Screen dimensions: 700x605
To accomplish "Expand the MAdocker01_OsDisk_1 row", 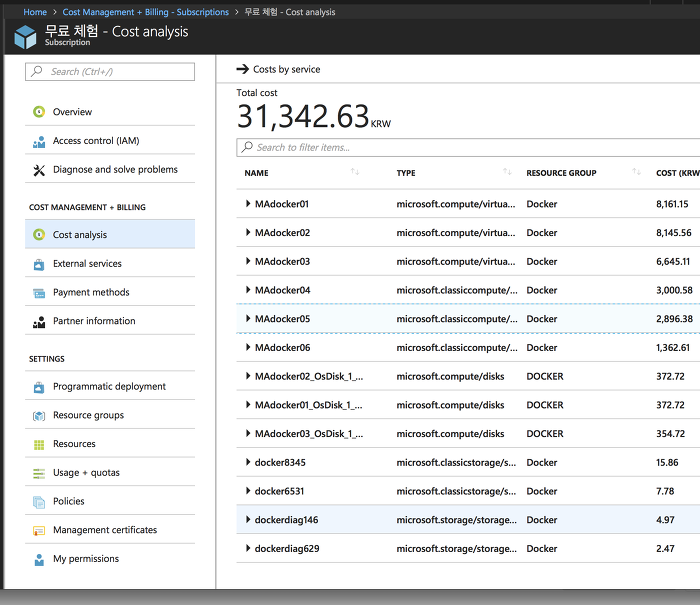I will click(248, 405).
